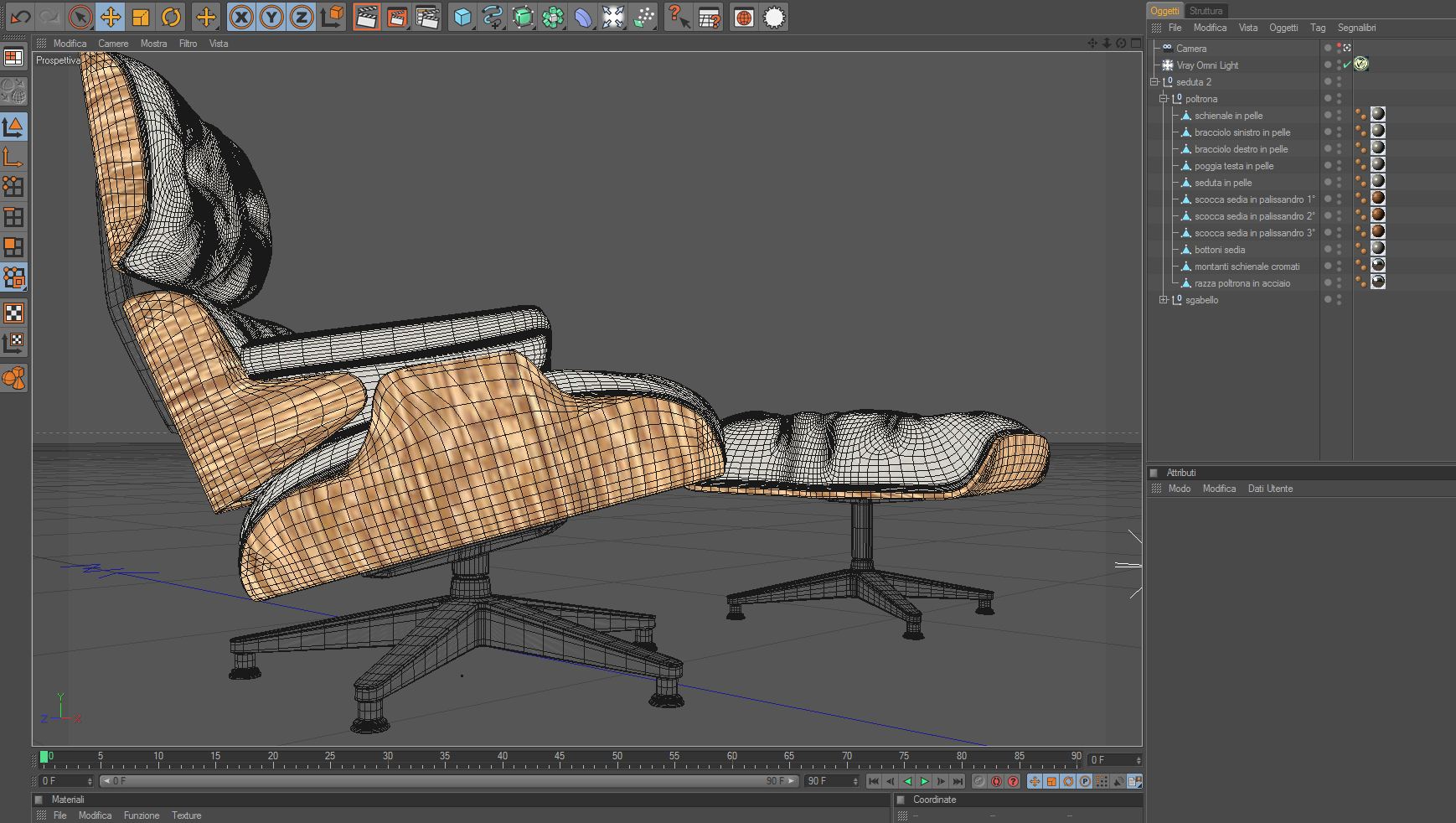Click the Live Selection tool
Viewport: 1456px width, 823px height.
pyautogui.click(x=80, y=17)
